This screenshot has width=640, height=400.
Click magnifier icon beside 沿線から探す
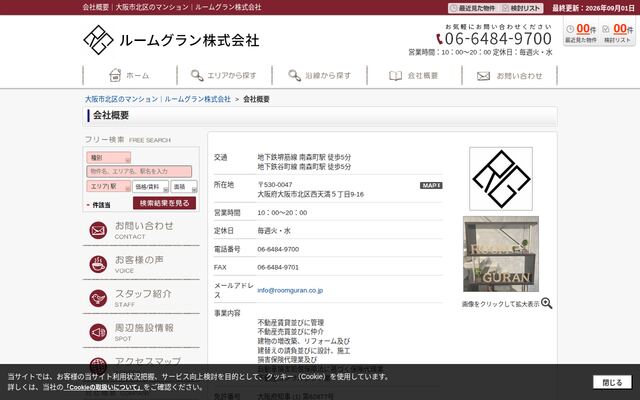coord(294,76)
